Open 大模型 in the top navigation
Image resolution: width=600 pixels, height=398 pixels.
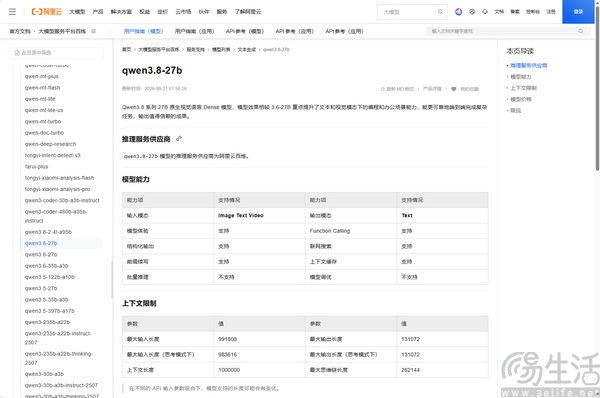coord(77,12)
